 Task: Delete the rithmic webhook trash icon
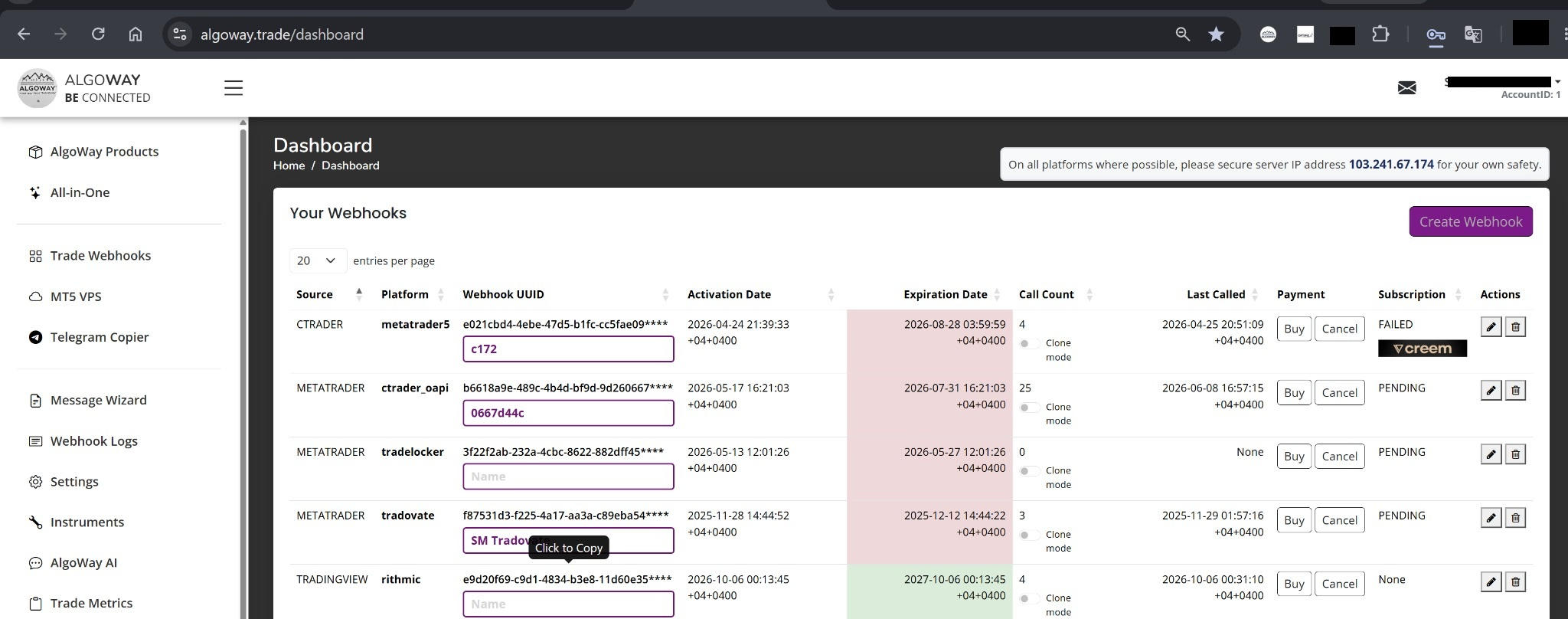coord(1515,582)
